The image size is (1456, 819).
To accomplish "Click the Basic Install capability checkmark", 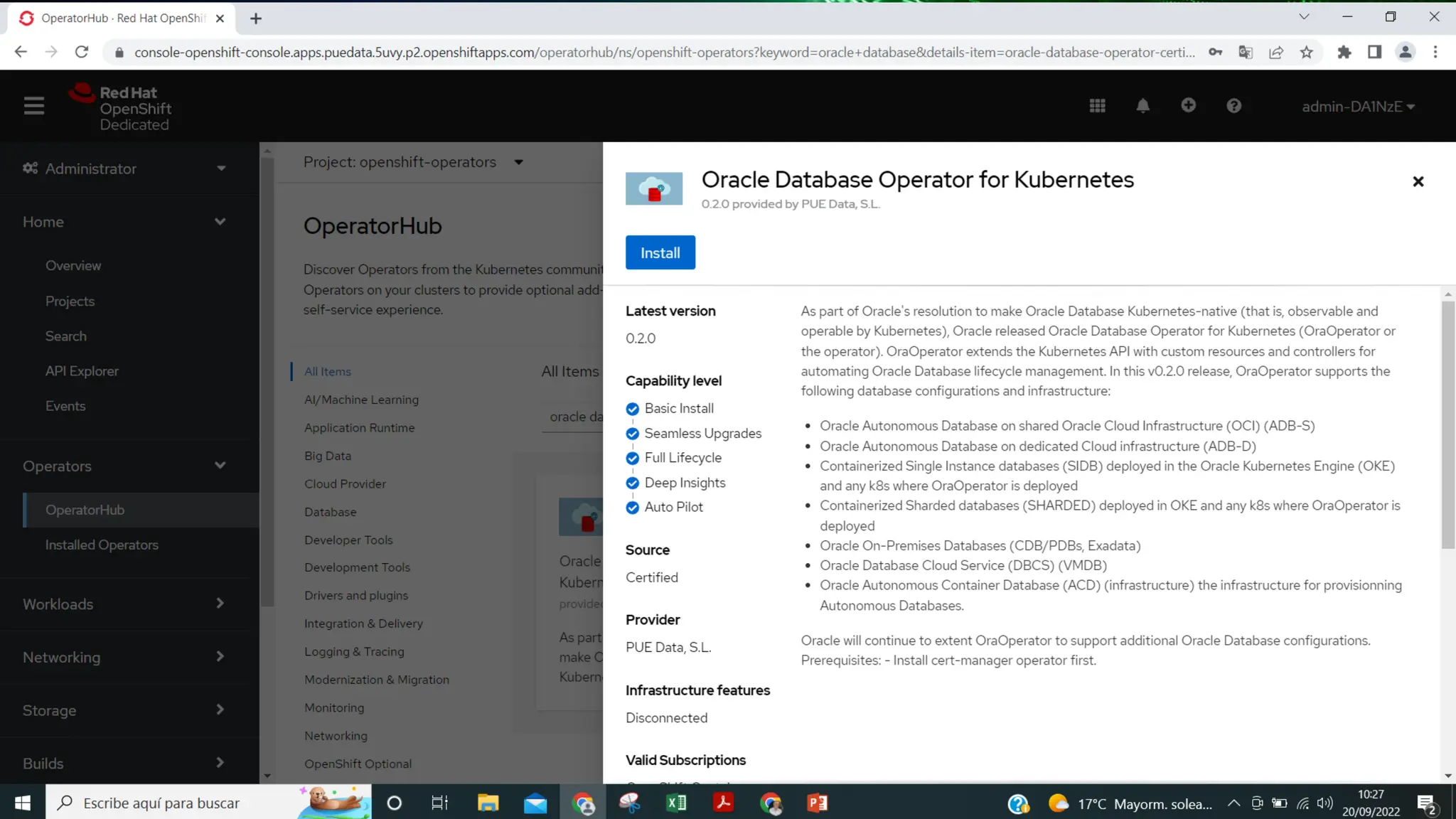I will (x=632, y=409).
